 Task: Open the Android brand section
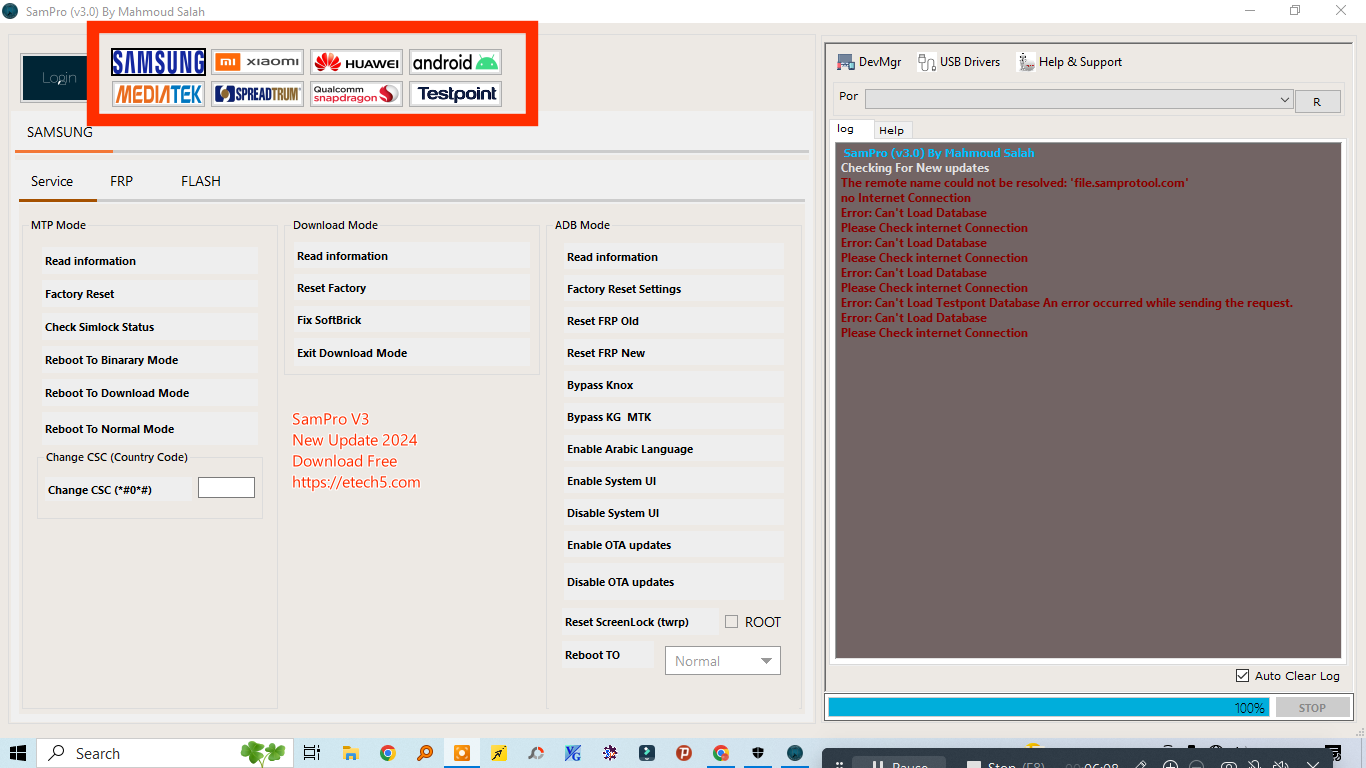(x=455, y=62)
